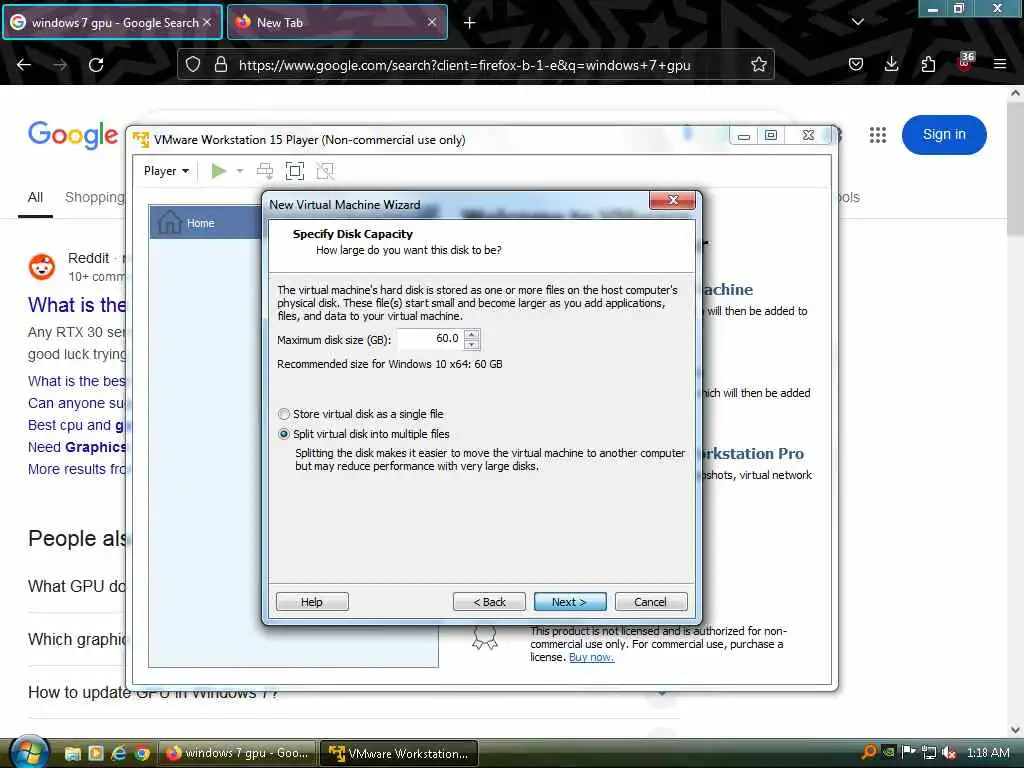Open the Google apps grid
The image size is (1024, 768).
[878, 135]
